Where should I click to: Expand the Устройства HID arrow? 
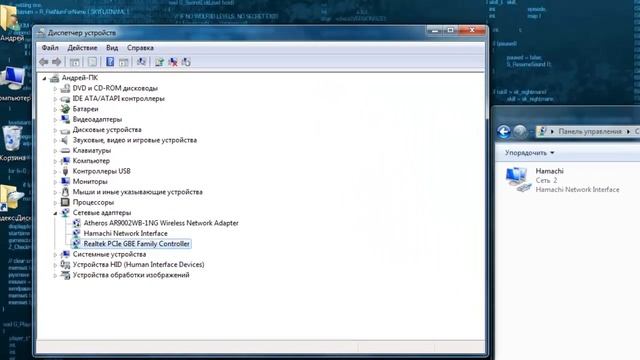tap(55, 264)
